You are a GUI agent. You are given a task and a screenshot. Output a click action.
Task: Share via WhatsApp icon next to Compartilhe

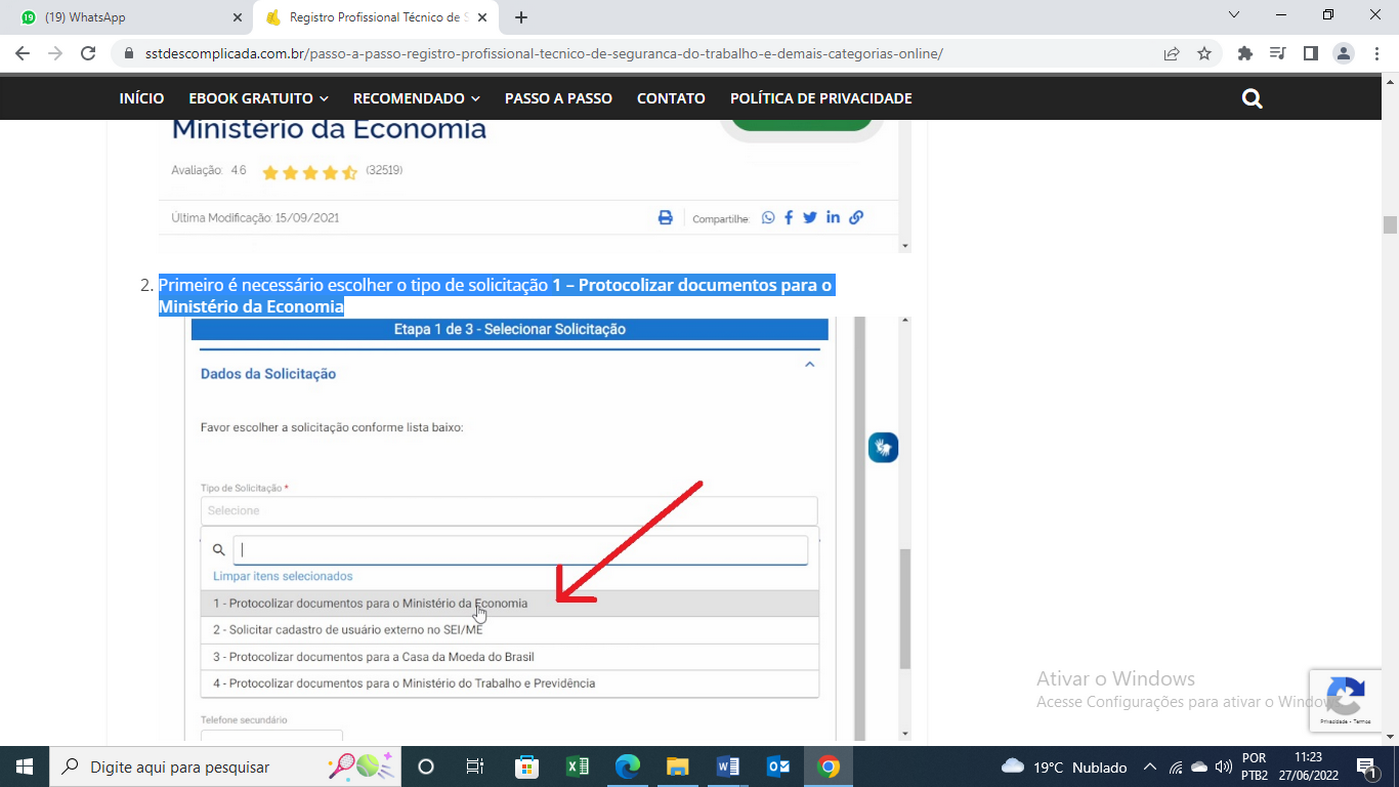coord(768,218)
